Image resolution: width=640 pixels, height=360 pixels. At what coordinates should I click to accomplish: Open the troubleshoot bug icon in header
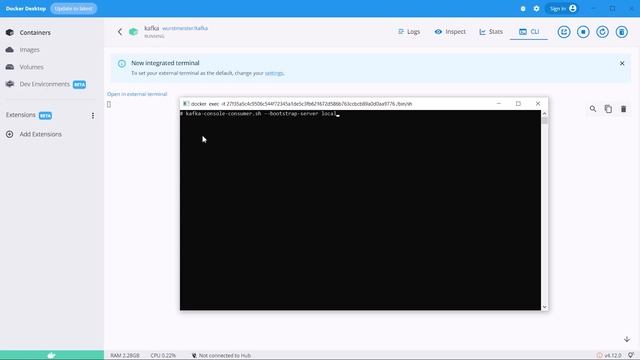point(523,9)
